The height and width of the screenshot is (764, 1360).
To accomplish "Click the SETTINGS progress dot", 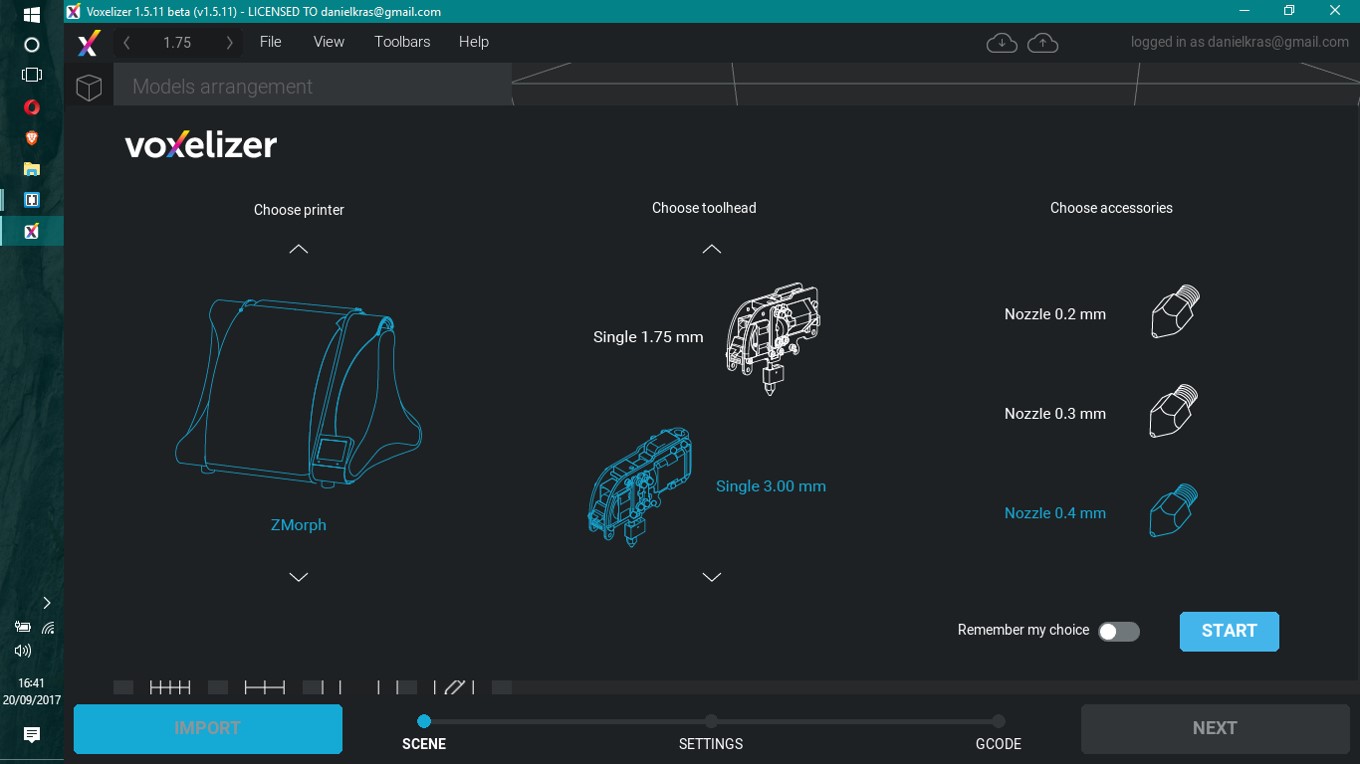I will [x=711, y=721].
